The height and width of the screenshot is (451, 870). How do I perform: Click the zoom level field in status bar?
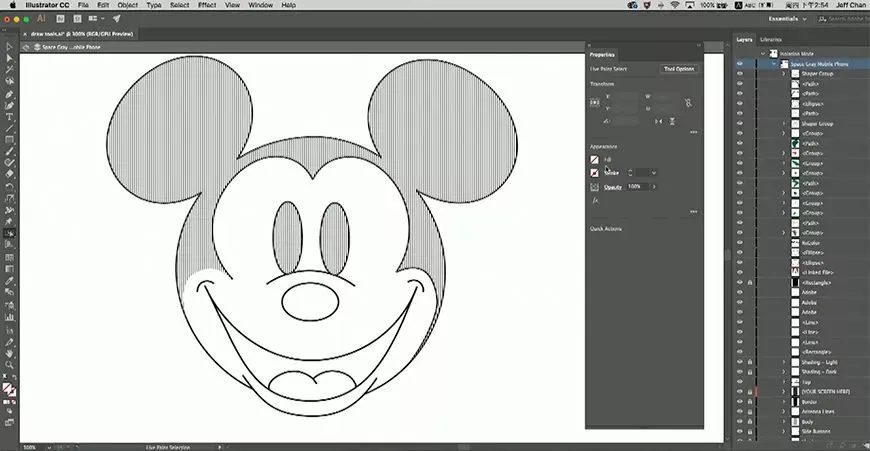coord(33,447)
